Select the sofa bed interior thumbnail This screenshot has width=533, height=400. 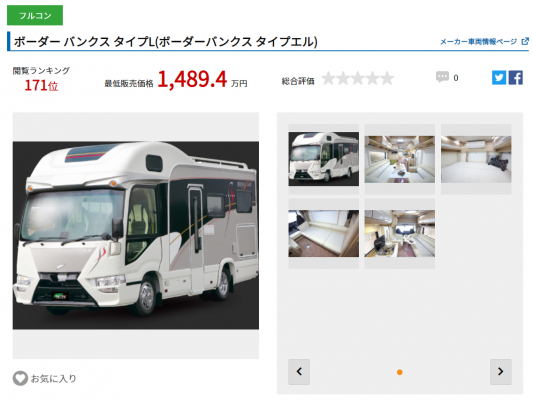pyautogui.click(x=324, y=233)
